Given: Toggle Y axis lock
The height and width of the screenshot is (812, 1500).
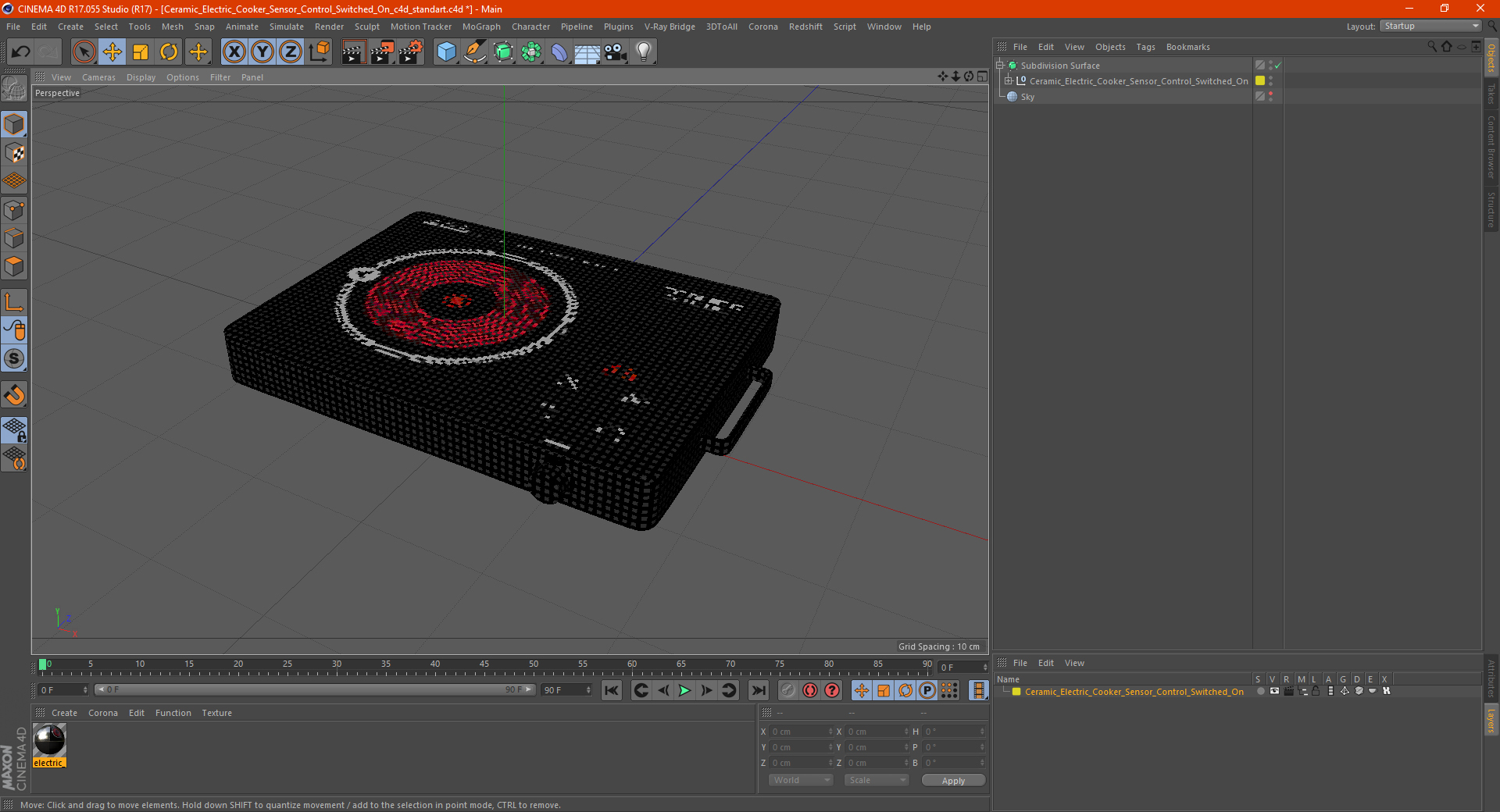Looking at the screenshot, I should click(x=262, y=52).
